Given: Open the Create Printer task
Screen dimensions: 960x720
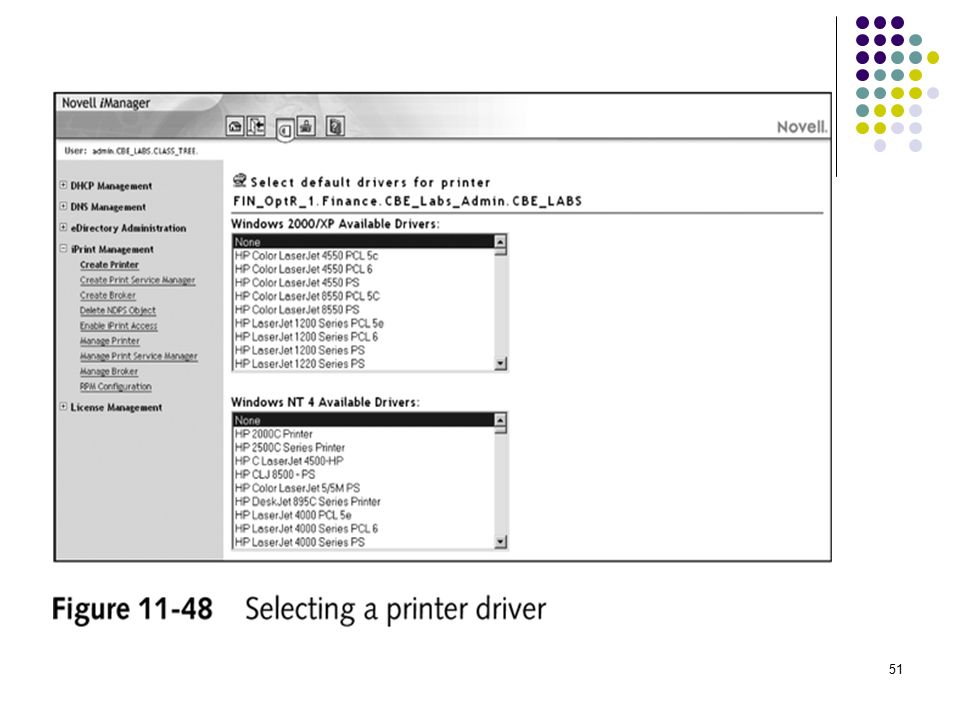Looking at the screenshot, I should click(x=109, y=264).
